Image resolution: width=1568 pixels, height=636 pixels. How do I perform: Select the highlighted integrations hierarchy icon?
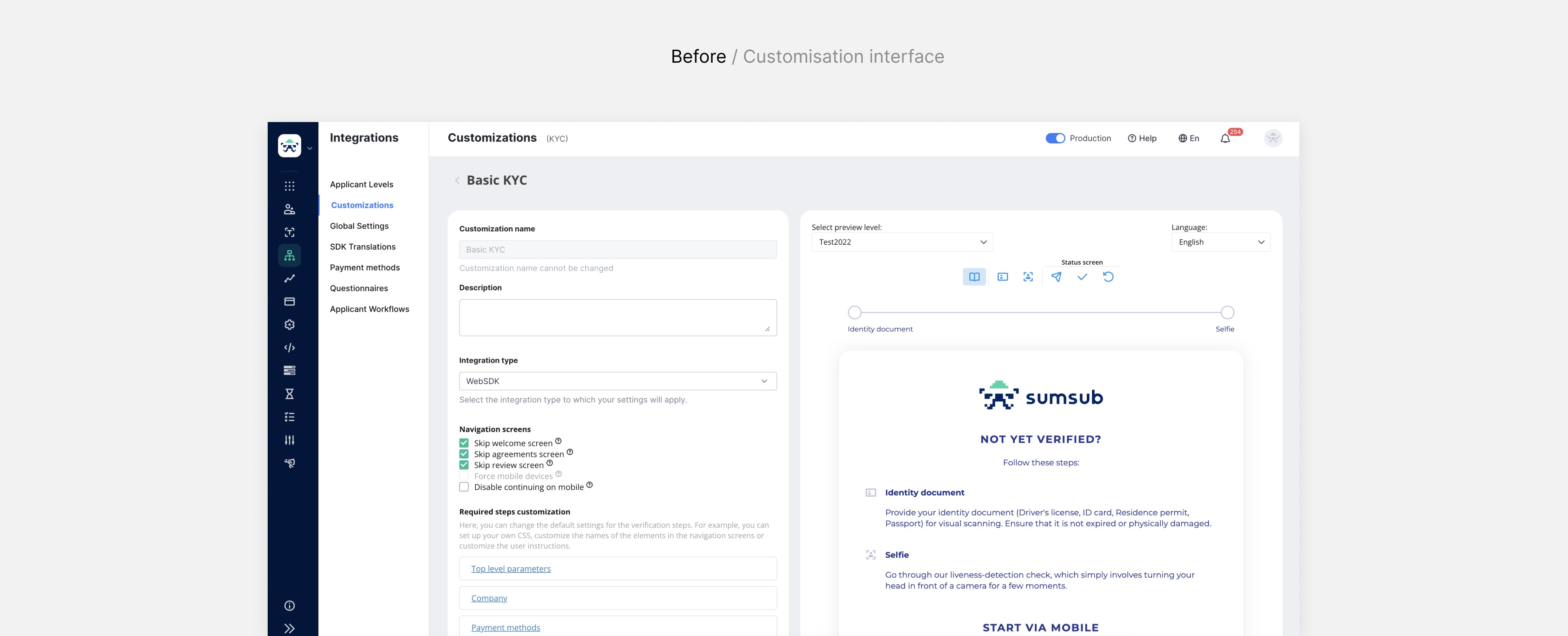[290, 256]
